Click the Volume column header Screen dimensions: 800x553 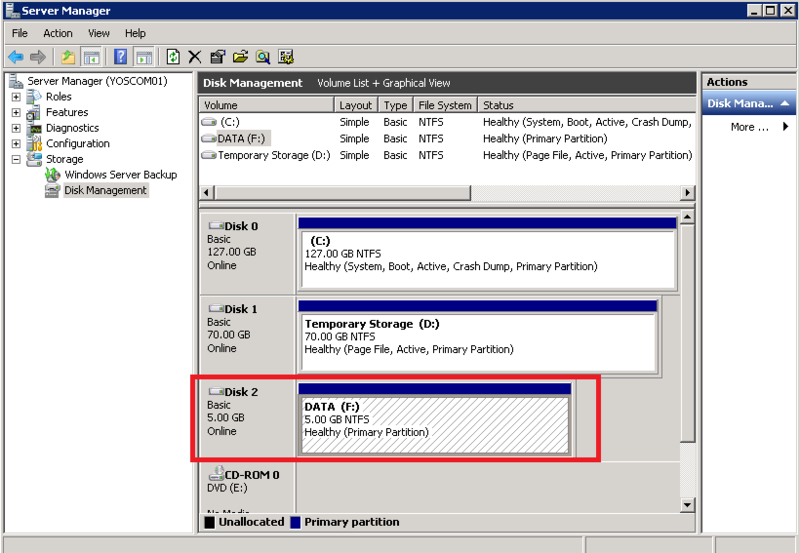click(266, 105)
